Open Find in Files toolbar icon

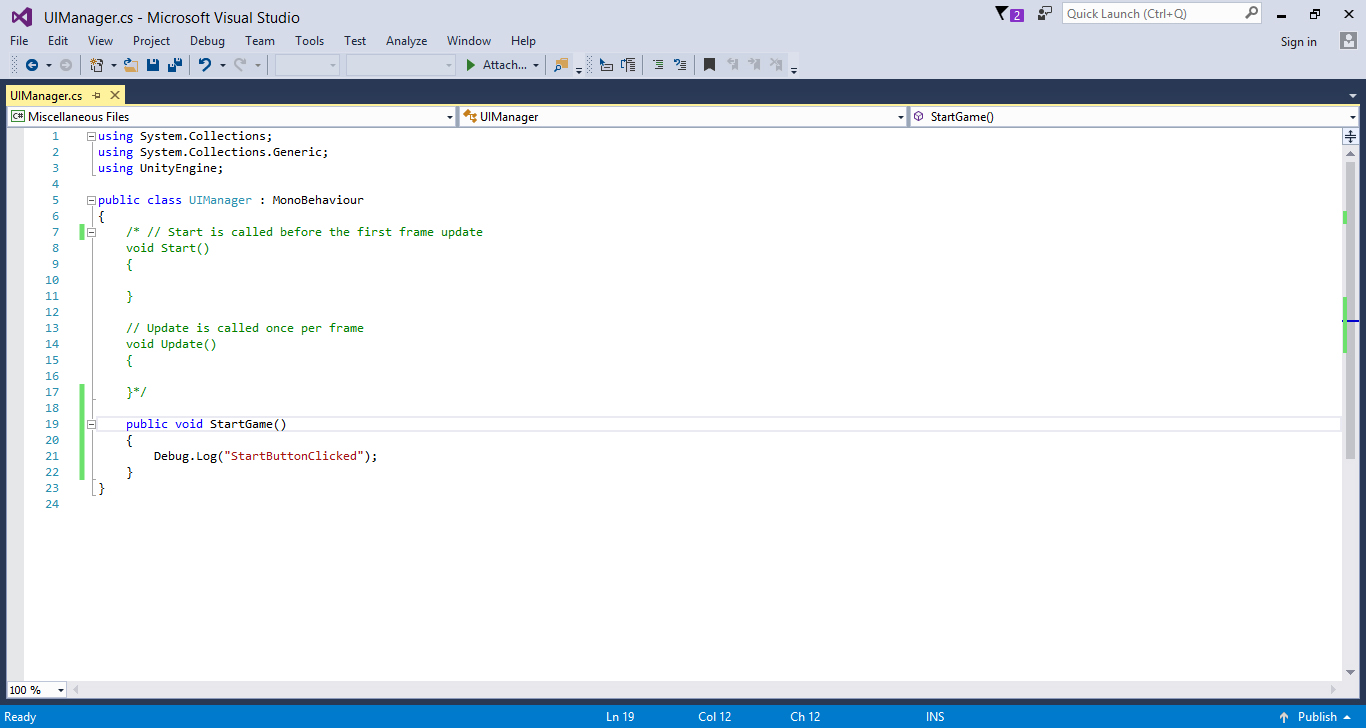point(560,65)
